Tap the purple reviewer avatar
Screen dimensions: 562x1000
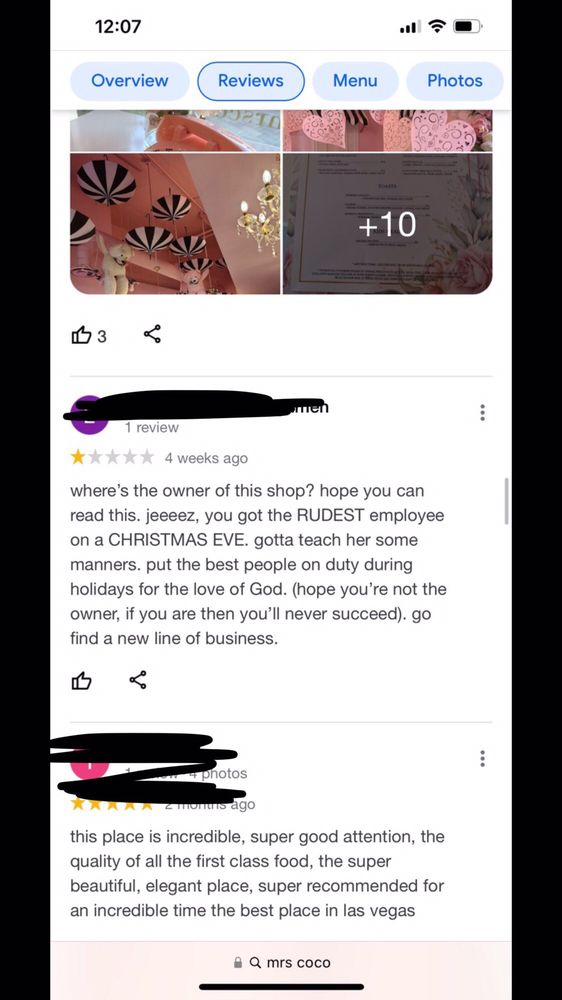(89, 416)
